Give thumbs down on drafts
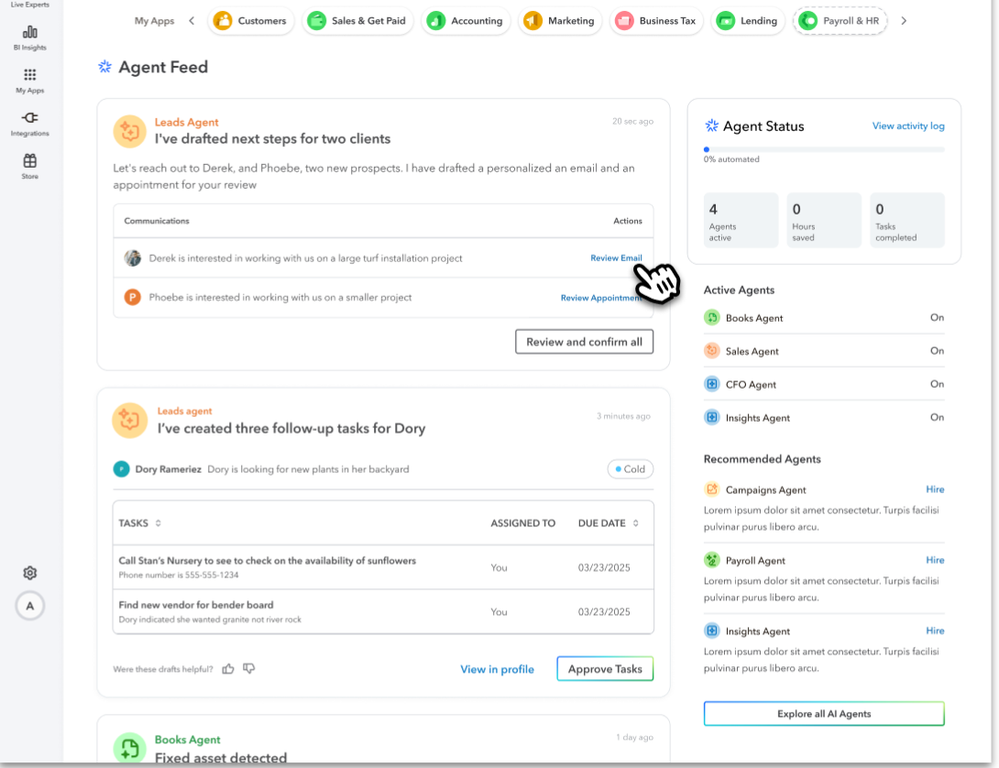 click(249, 669)
